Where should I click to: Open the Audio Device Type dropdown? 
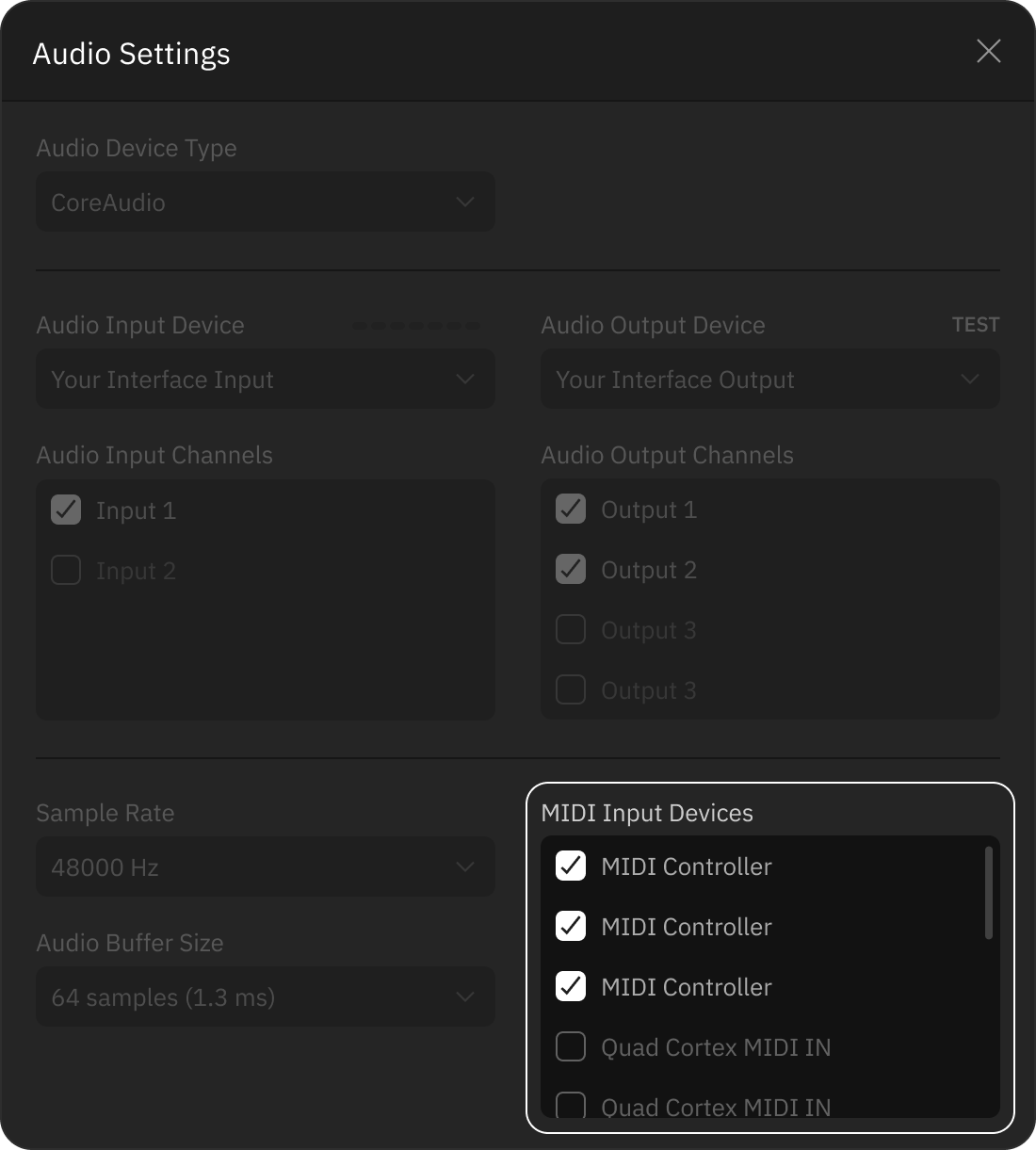265,202
